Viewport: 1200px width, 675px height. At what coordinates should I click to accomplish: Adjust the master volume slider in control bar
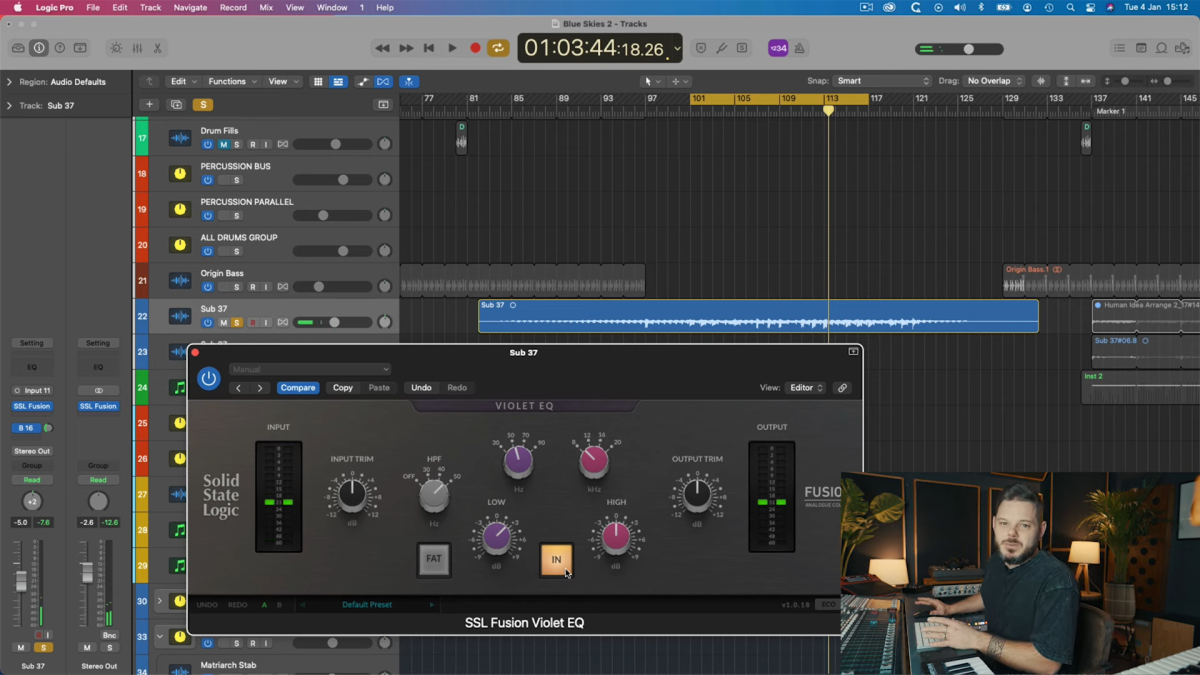[x=960, y=49]
